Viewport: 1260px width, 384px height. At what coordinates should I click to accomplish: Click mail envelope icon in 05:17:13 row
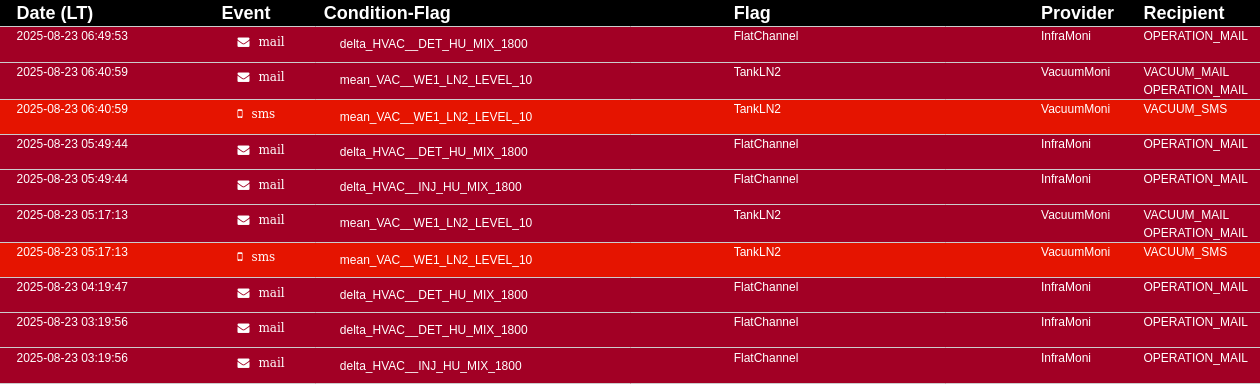(243, 220)
